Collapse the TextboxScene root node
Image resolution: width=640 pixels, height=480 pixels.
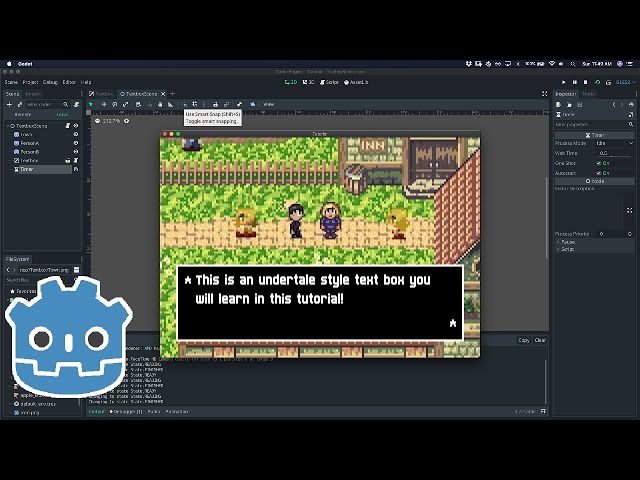(7, 126)
